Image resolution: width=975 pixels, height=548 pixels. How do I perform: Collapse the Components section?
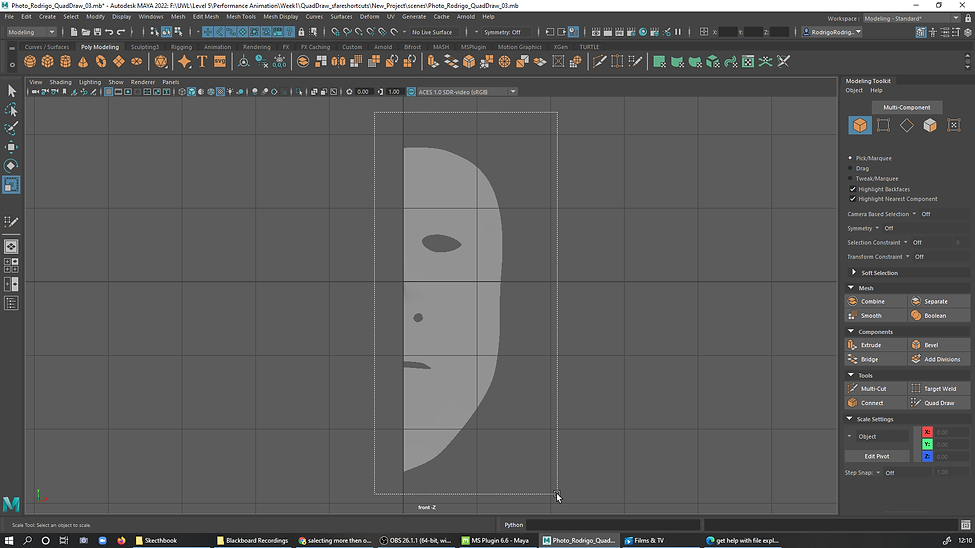(851, 332)
